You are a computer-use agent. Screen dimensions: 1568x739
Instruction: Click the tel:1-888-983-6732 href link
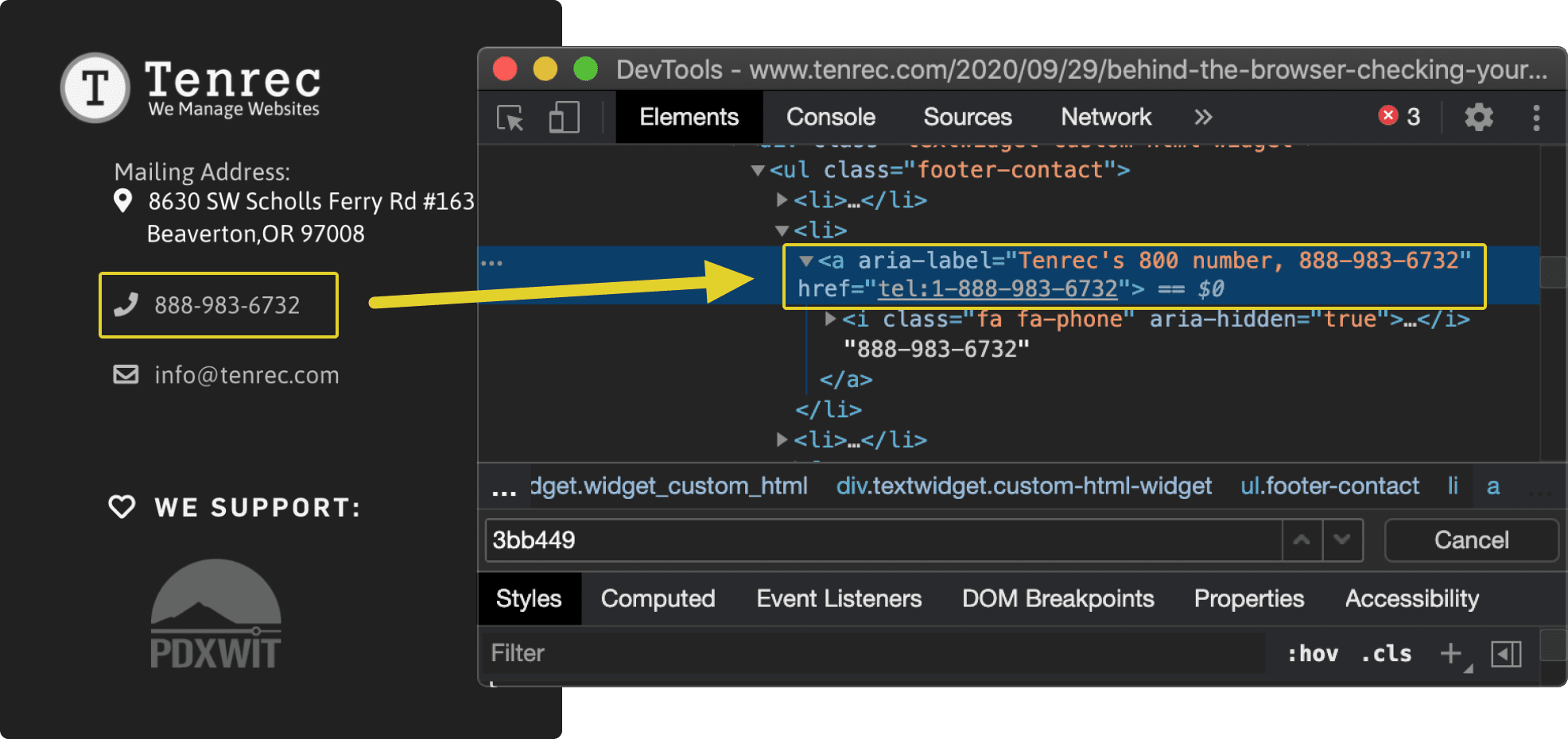pyautogui.click(x=997, y=289)
